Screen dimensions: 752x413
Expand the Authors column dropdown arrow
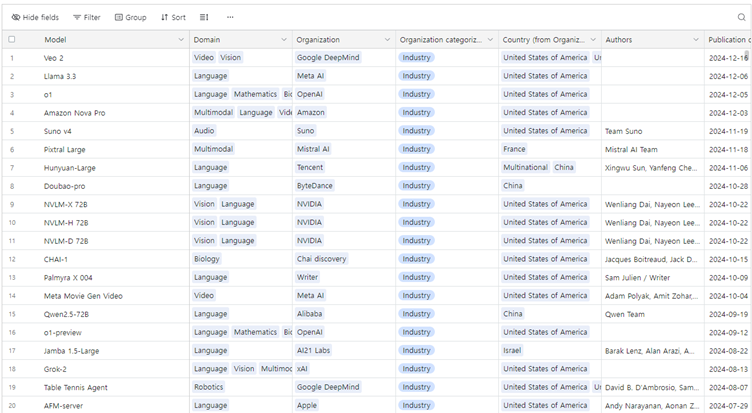click(x=696, y=40)
